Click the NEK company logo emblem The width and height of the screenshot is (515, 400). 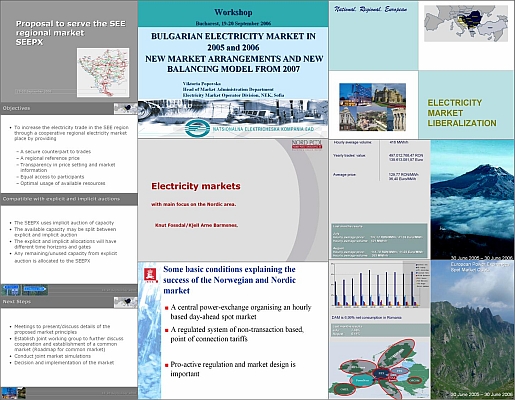(197, 128)
